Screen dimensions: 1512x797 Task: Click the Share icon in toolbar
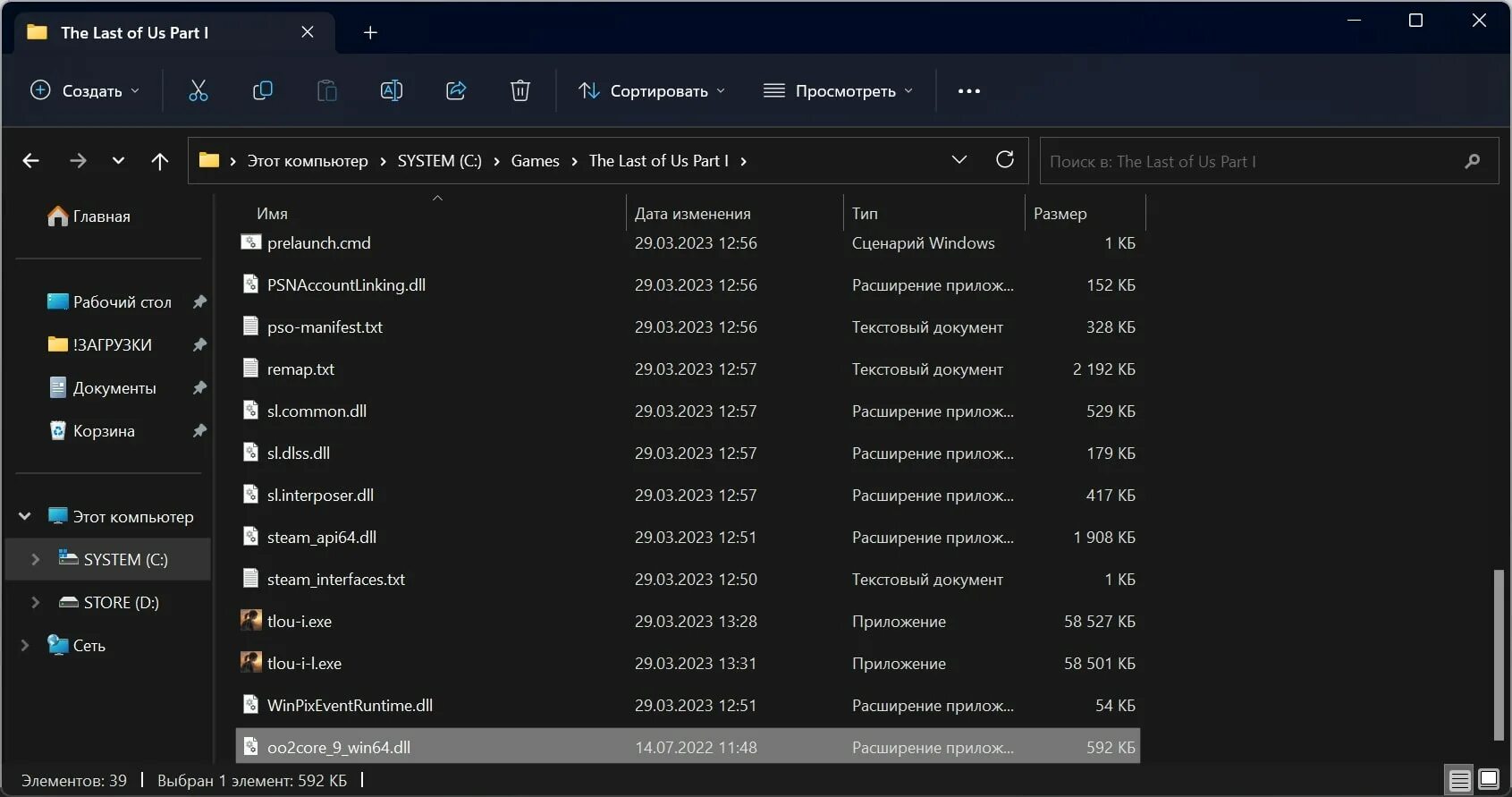point(456,90)
